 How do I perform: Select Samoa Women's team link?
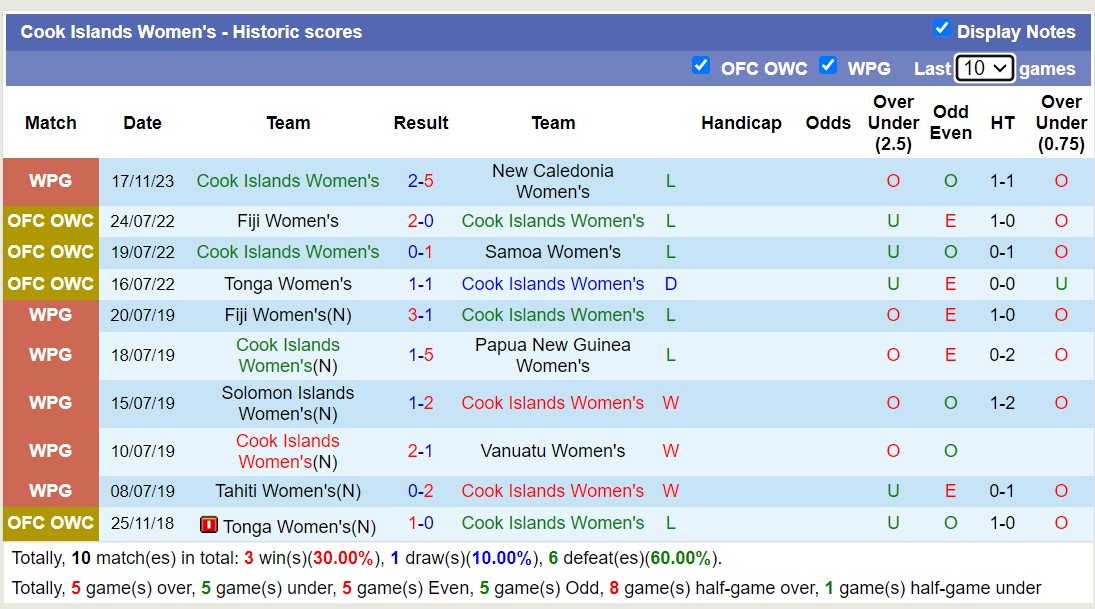click(553, 252)
